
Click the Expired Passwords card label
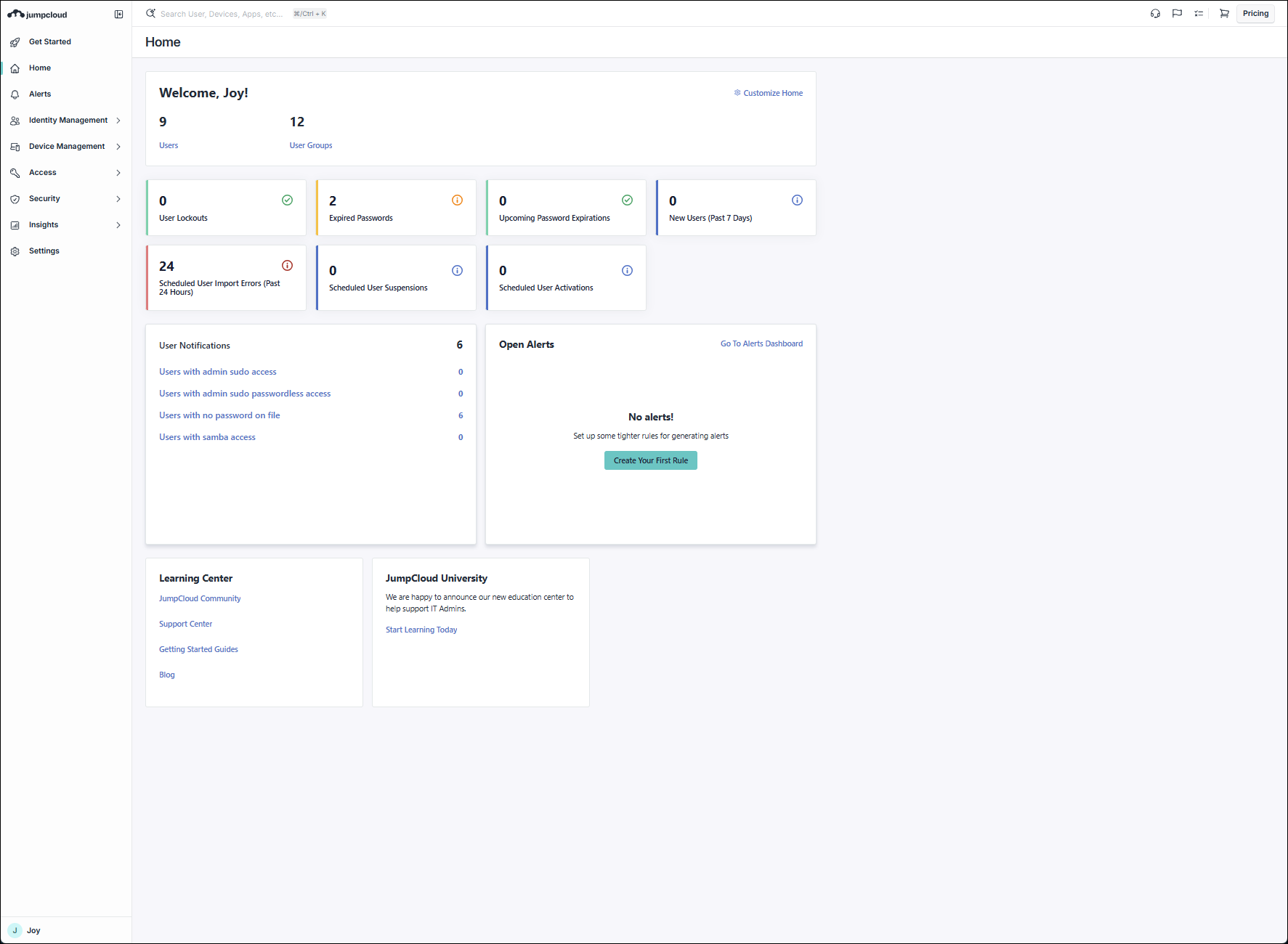pyautogui.click(x=361, y=218)
